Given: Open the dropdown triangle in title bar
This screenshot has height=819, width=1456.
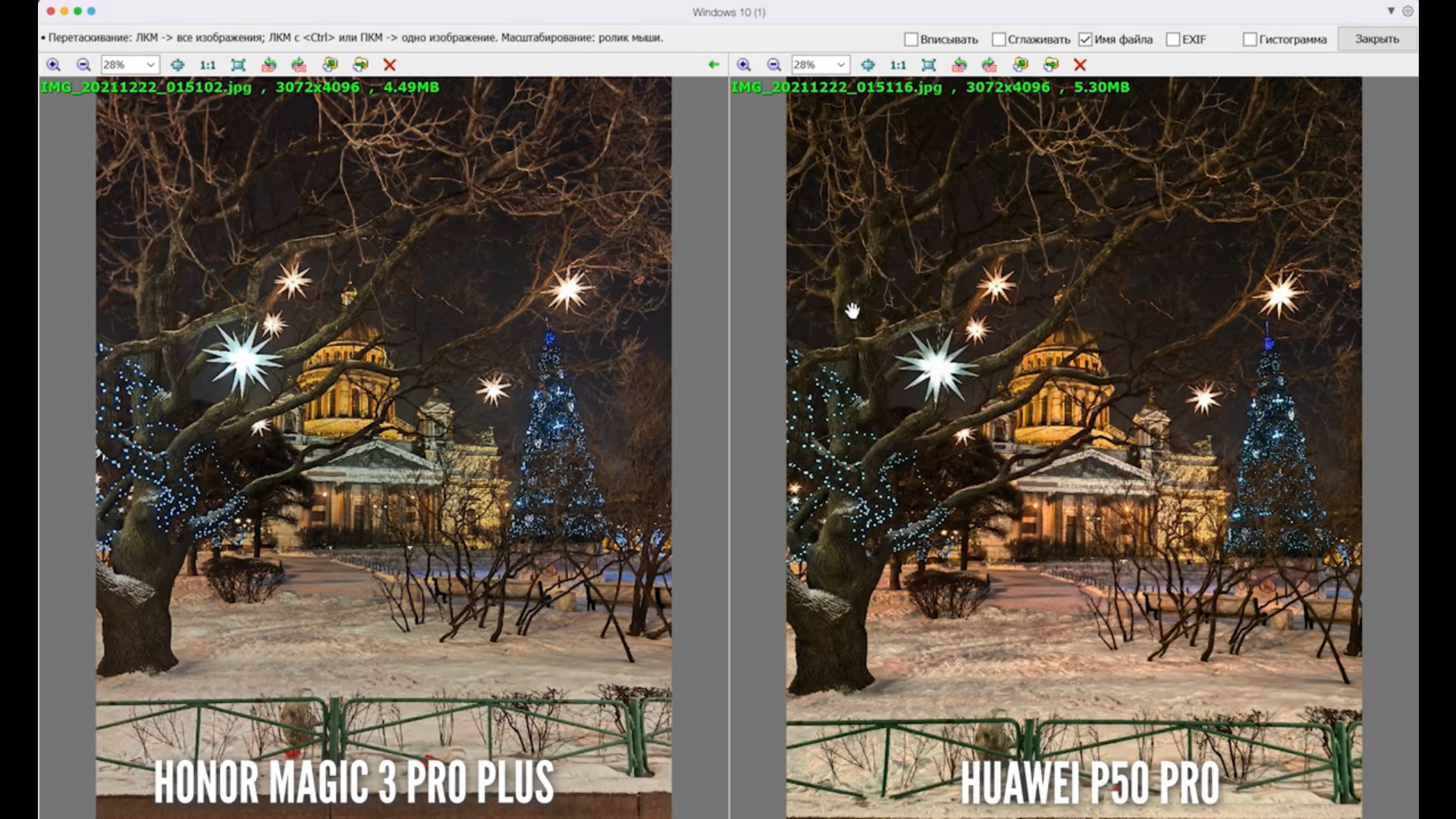Looking at the screenshot, I should pos(1391,11).
